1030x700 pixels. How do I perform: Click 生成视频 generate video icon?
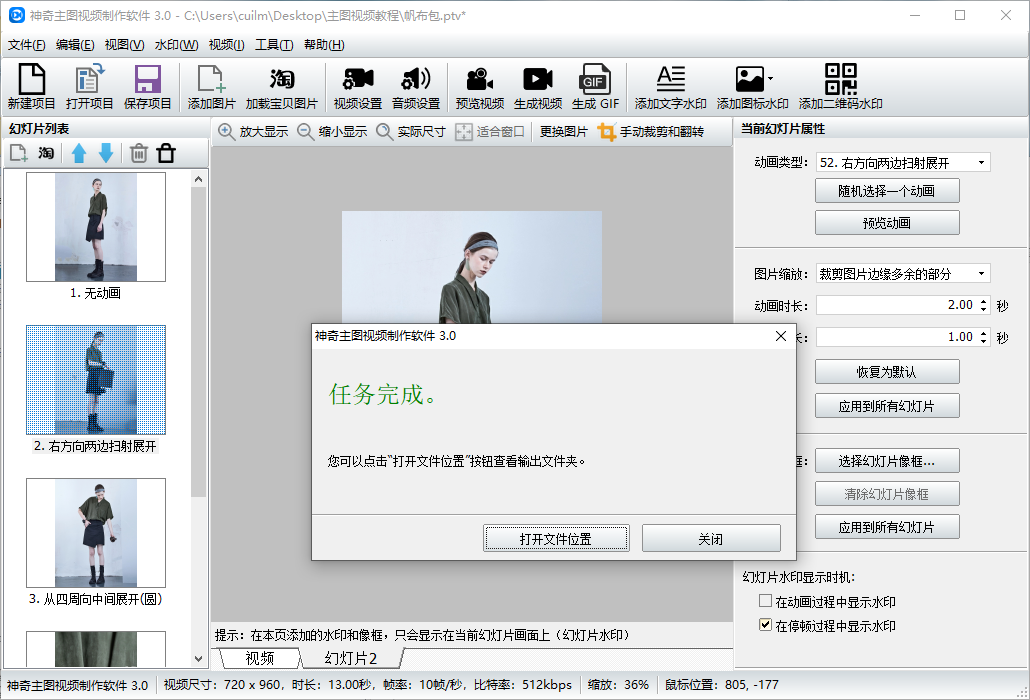[x=537, y=86]
